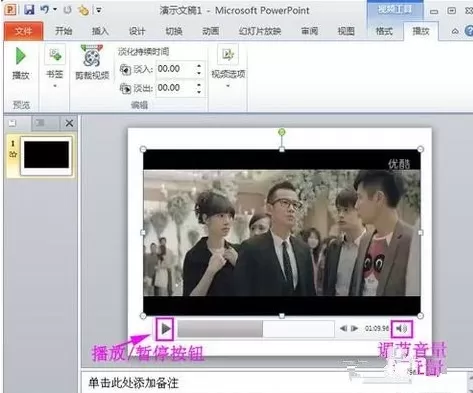The height and width of the screenshot is (393, 473).
Task: Open the View (视图) ribbon tab
Action: (x=346, y=31)
